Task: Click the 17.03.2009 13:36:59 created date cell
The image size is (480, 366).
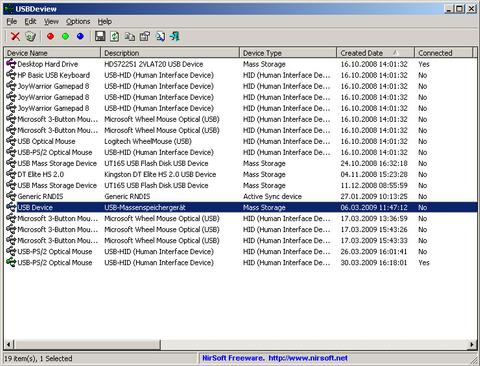Action: [x=374, y=218]
